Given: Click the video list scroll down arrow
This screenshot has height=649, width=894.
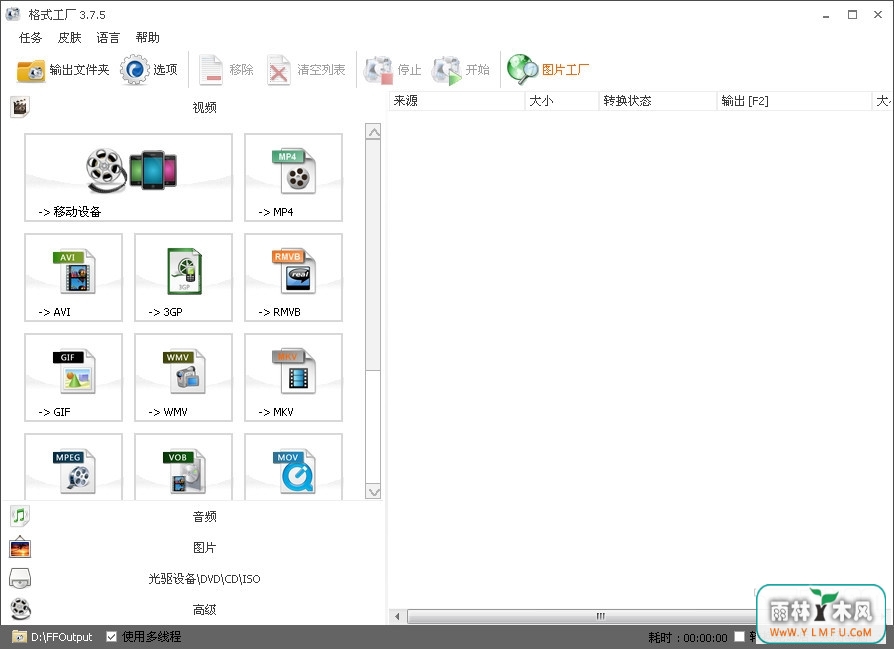Looking at the screenshot, I should [x=373, y=492].
